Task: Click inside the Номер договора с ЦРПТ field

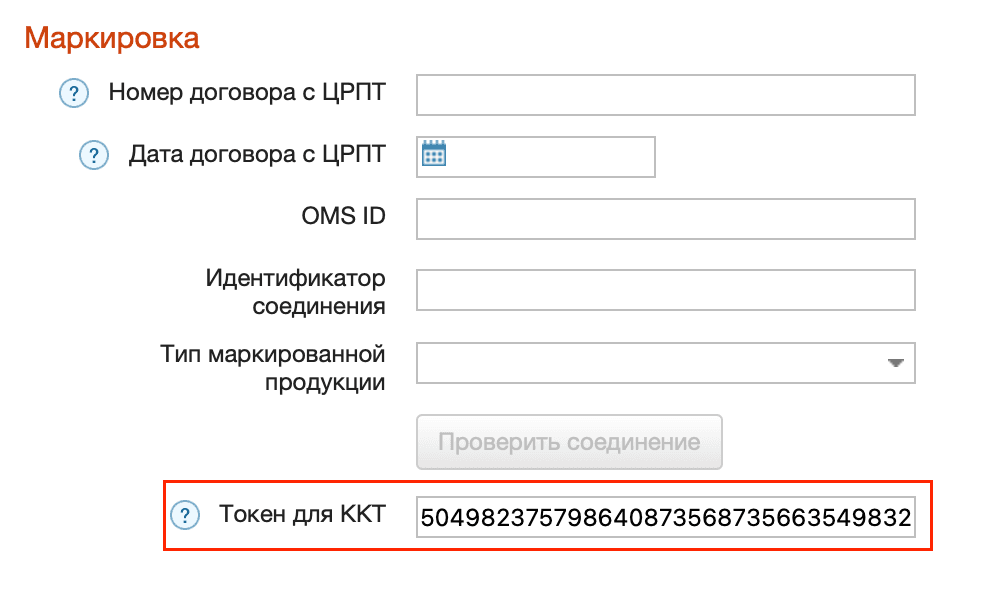Action: (665, 94)
